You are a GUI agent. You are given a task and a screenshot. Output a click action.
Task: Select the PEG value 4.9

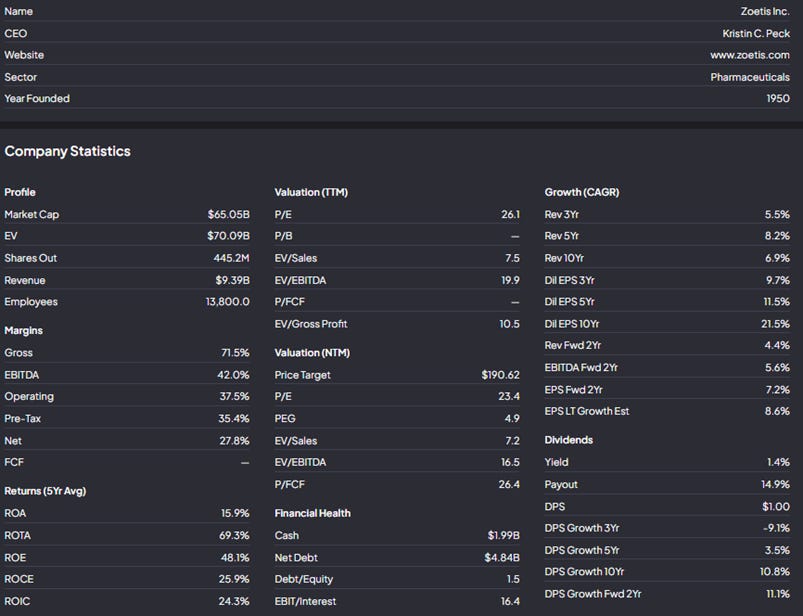coord(512,418)
